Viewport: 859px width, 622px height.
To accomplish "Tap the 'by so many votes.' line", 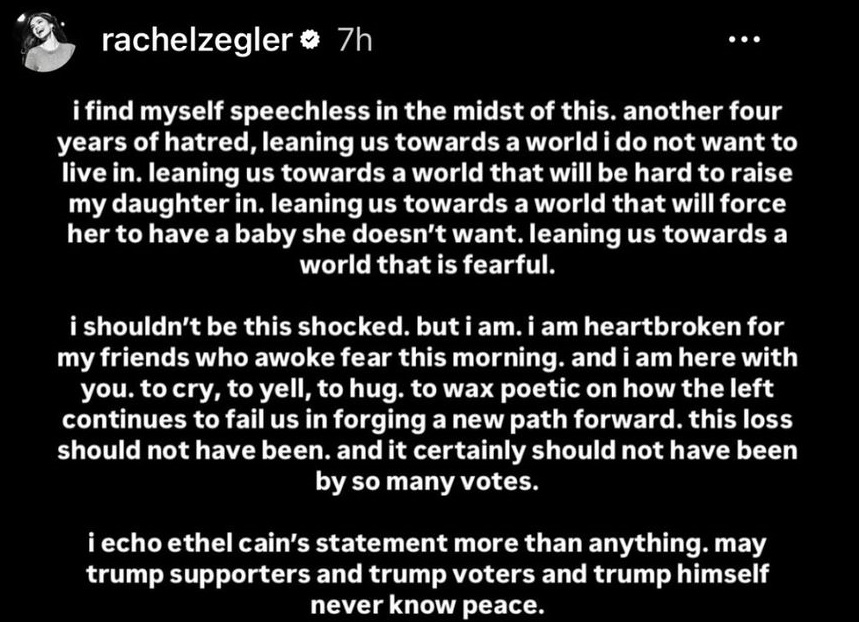I will point(427,481).
